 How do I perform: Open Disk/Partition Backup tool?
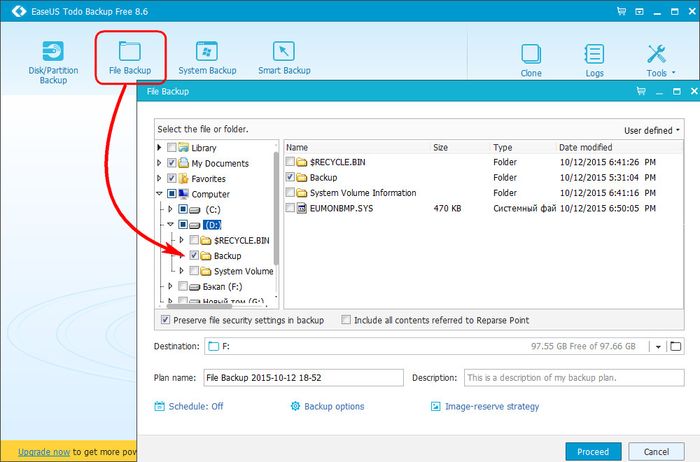point(53,62)
